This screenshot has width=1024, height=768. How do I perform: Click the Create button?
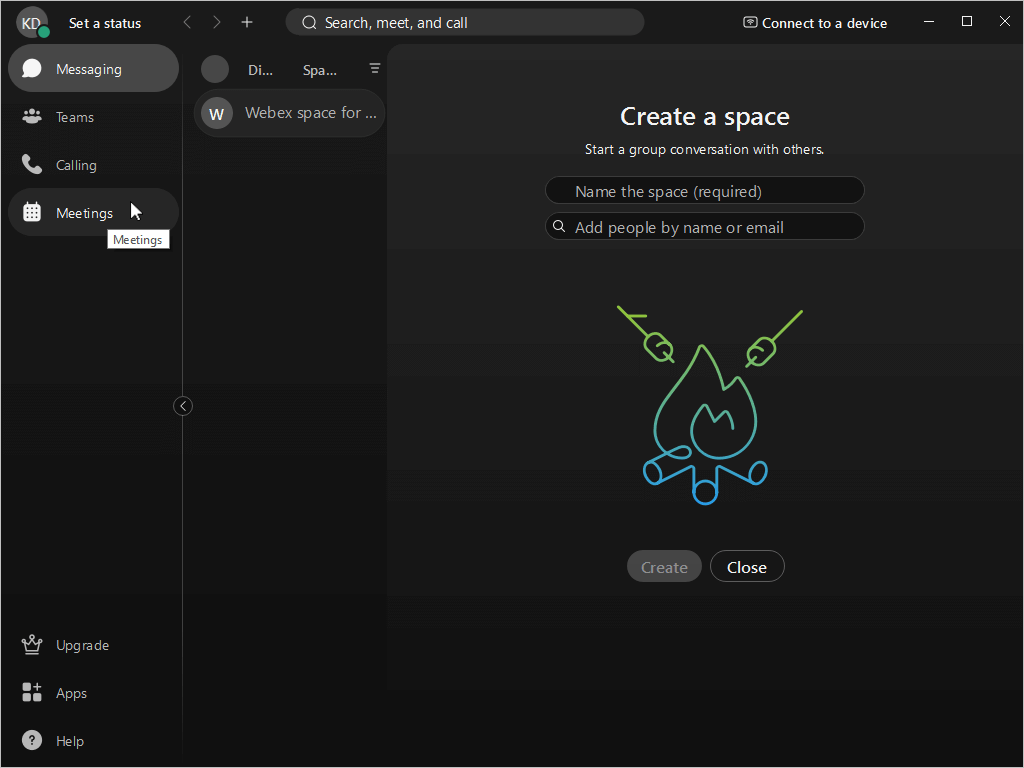(x=664, y=567)
